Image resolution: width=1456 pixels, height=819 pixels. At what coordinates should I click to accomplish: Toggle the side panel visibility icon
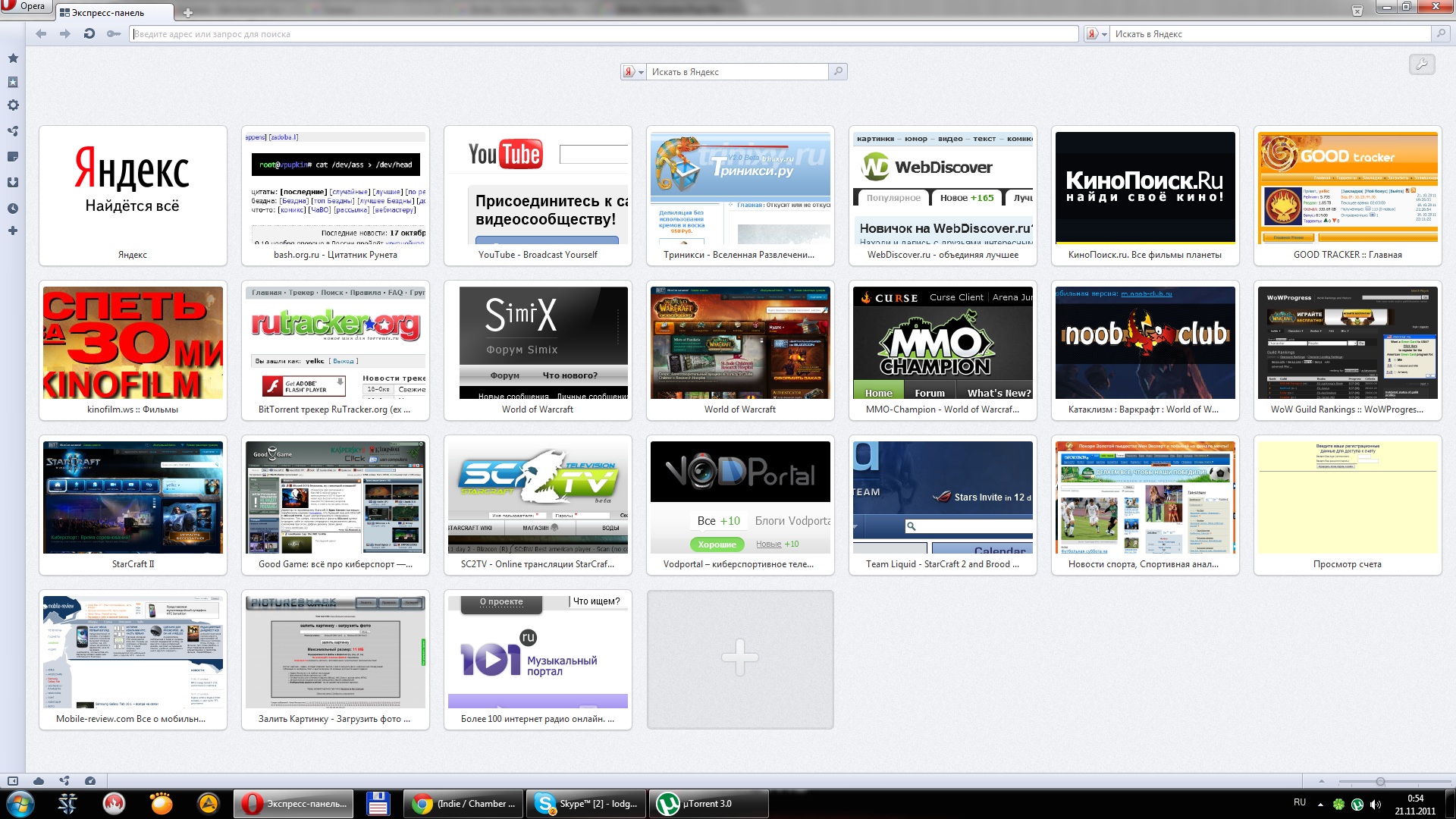point(13,780)
